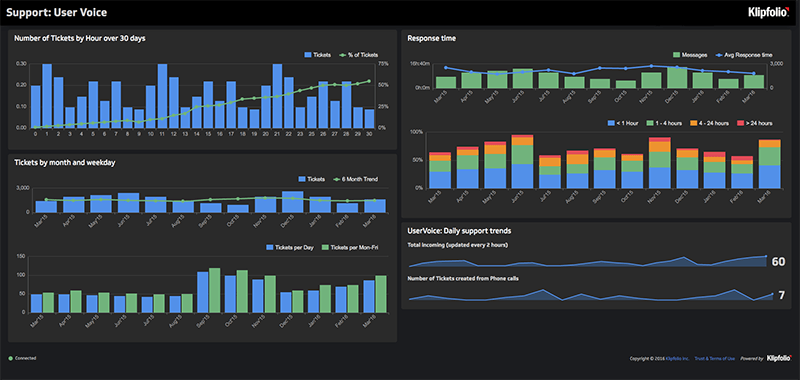Click the phone call tickets value 7
The width and height of the screenshot is (800, 380).
[782, 295]
